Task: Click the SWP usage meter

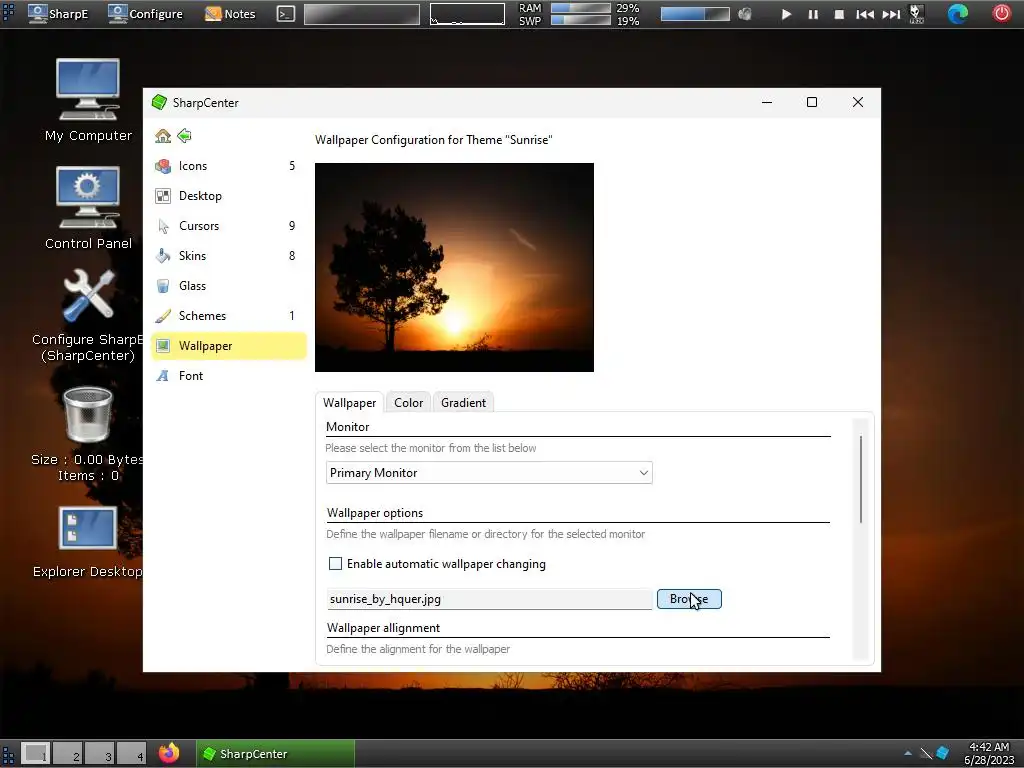Action: coord(581,20)
